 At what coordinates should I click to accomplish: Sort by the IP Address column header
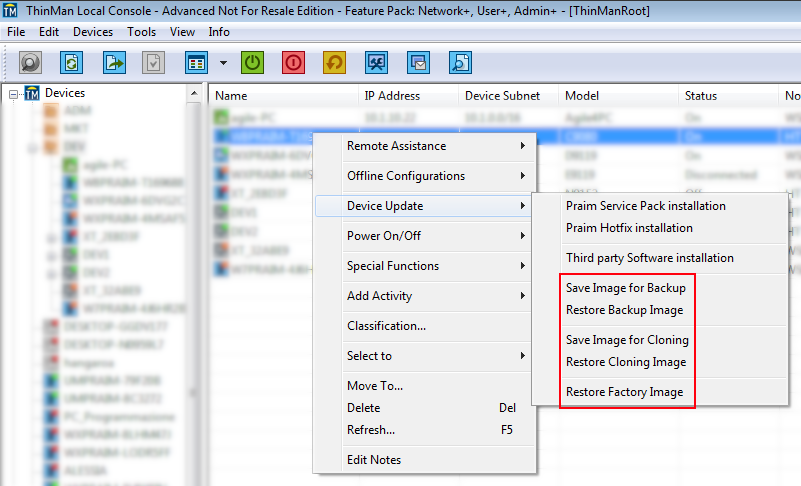point(408,96)
